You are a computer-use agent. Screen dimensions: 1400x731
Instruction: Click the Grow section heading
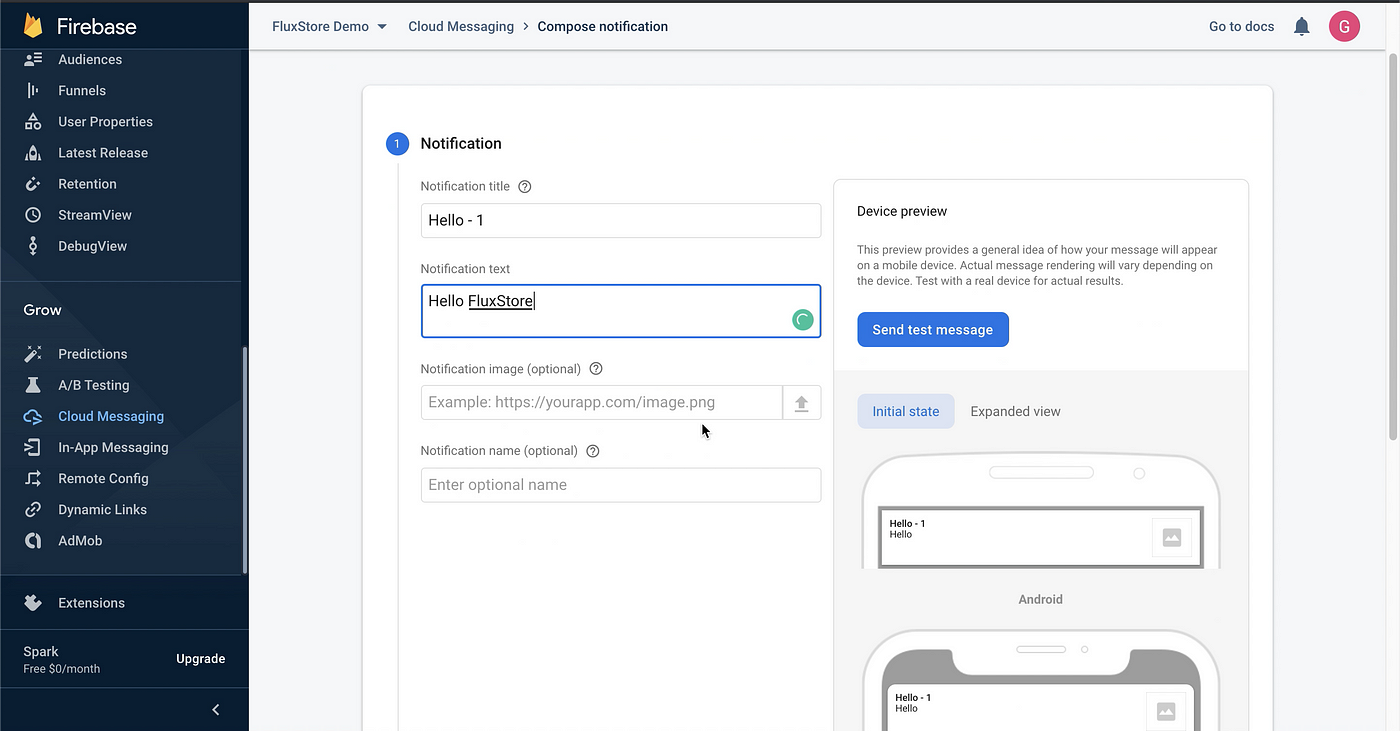tap(42, 310)
